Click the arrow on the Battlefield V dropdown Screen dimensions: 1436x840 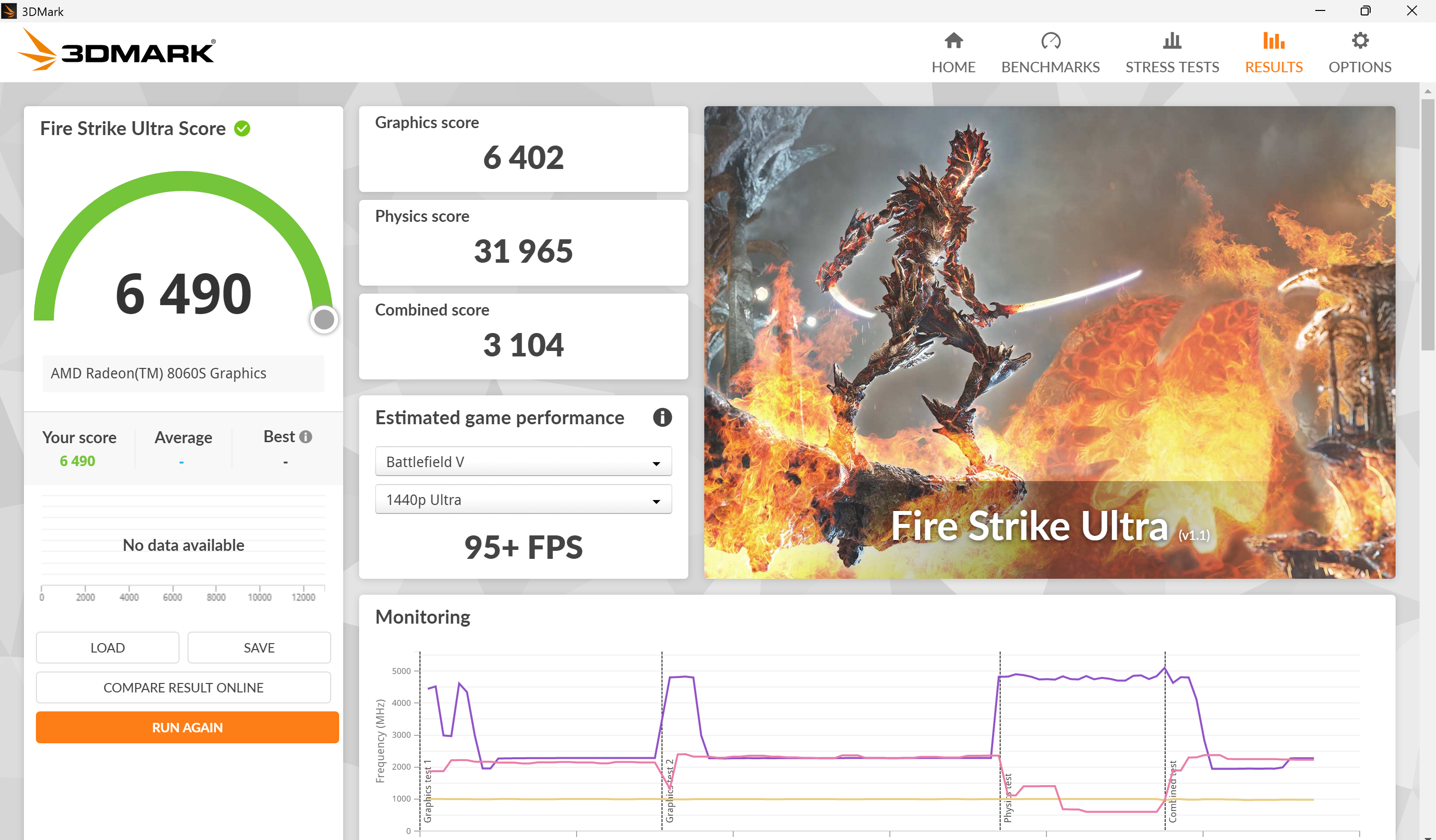656,463
